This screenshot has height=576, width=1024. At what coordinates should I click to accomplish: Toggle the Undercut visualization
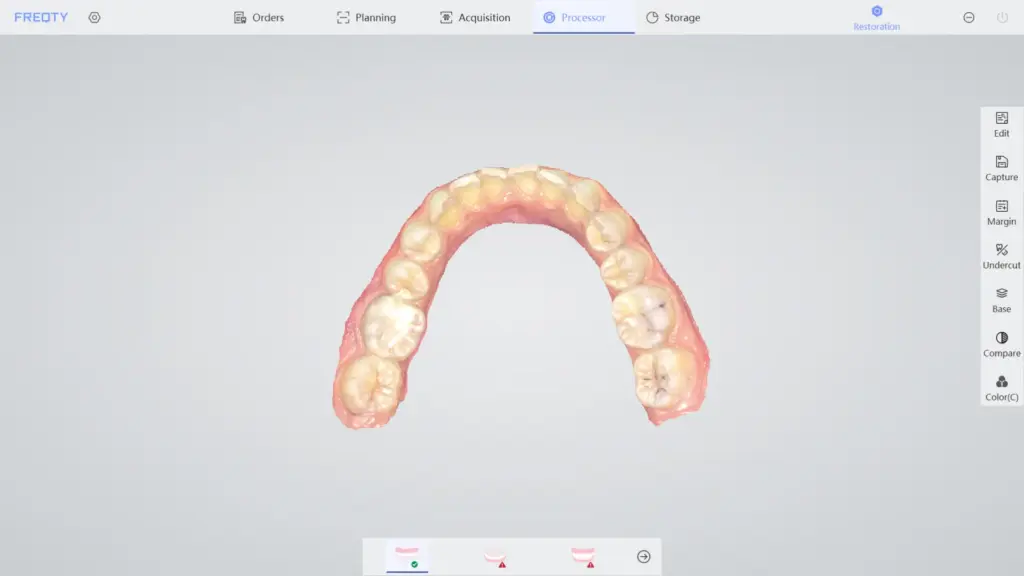pyautogui.click(x=1001, y=256)
